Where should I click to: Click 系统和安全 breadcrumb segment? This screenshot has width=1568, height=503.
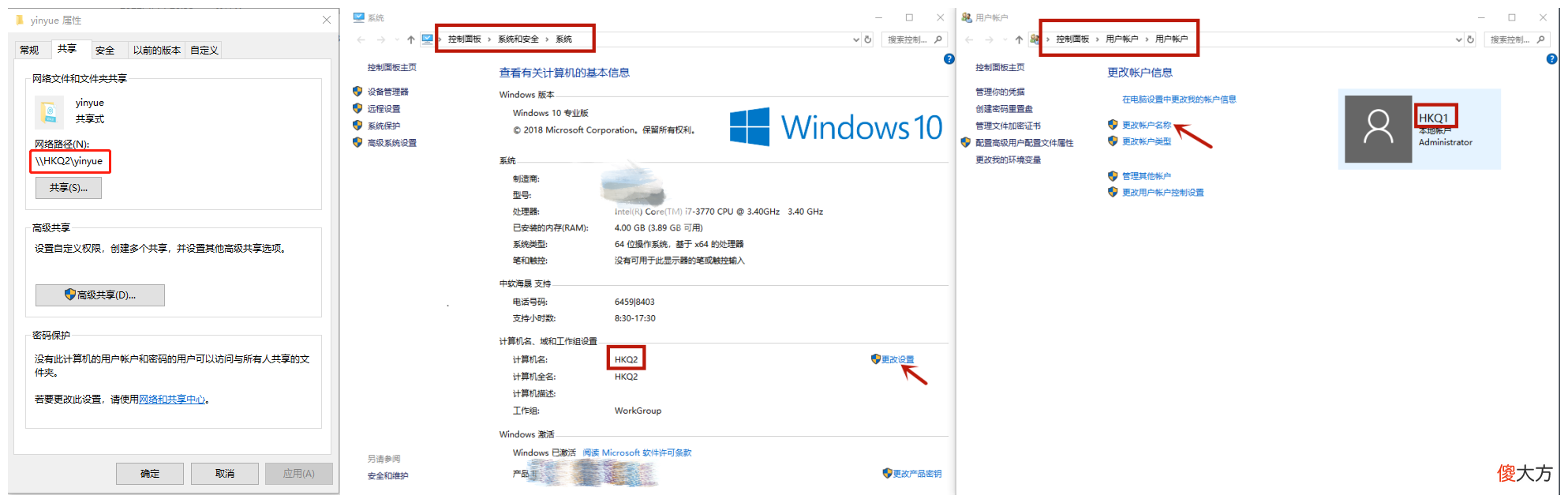coord(518,39)
